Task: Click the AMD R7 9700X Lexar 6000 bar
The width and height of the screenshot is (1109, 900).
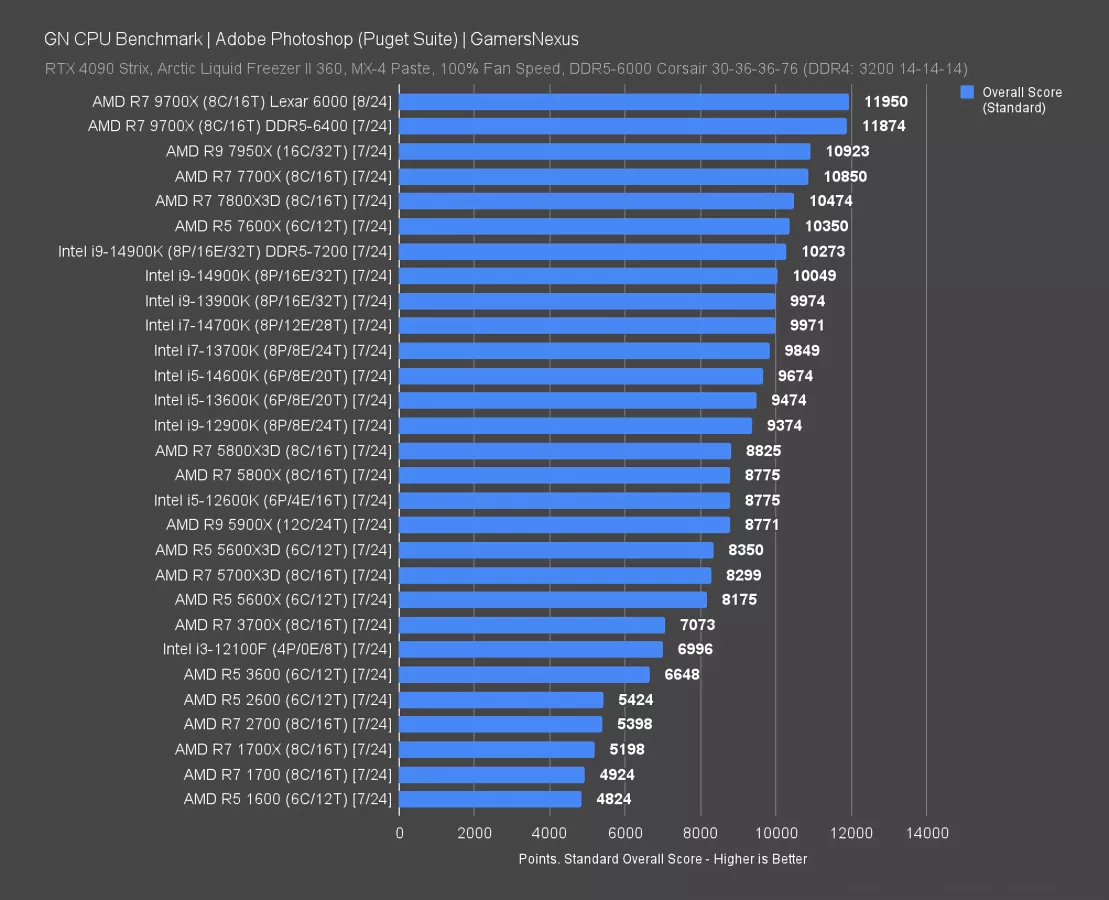Action: (x=624, y=102)
